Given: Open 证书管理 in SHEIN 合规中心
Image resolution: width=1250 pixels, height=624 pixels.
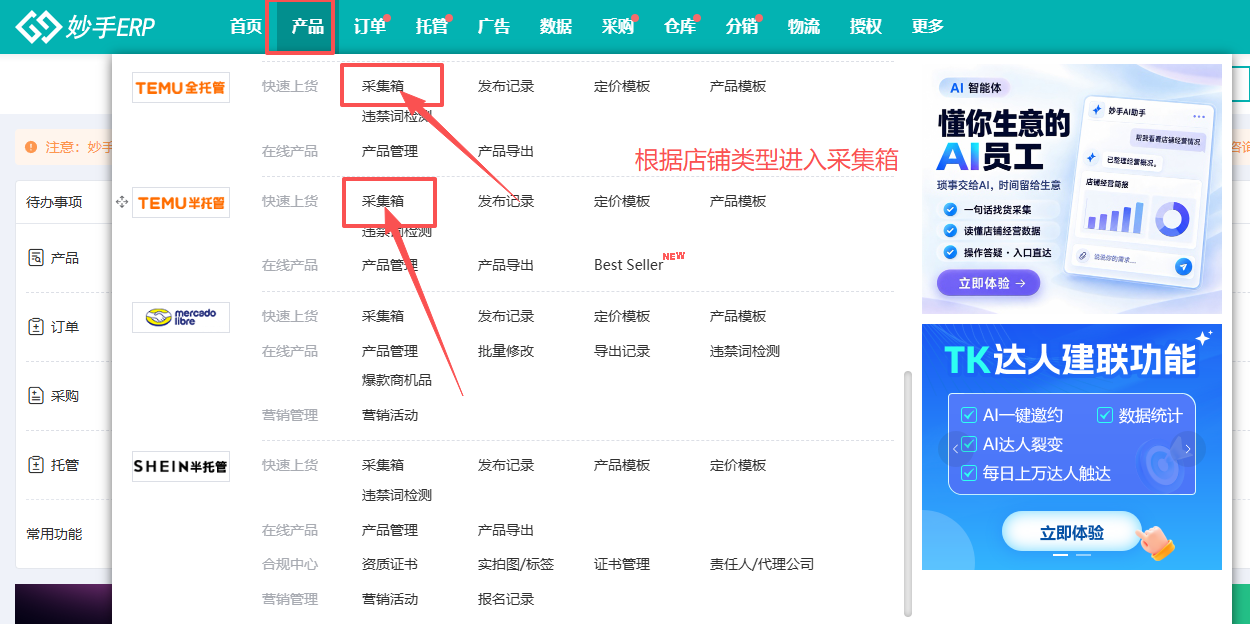Looking at the screenshot, I should coord(622,564).
